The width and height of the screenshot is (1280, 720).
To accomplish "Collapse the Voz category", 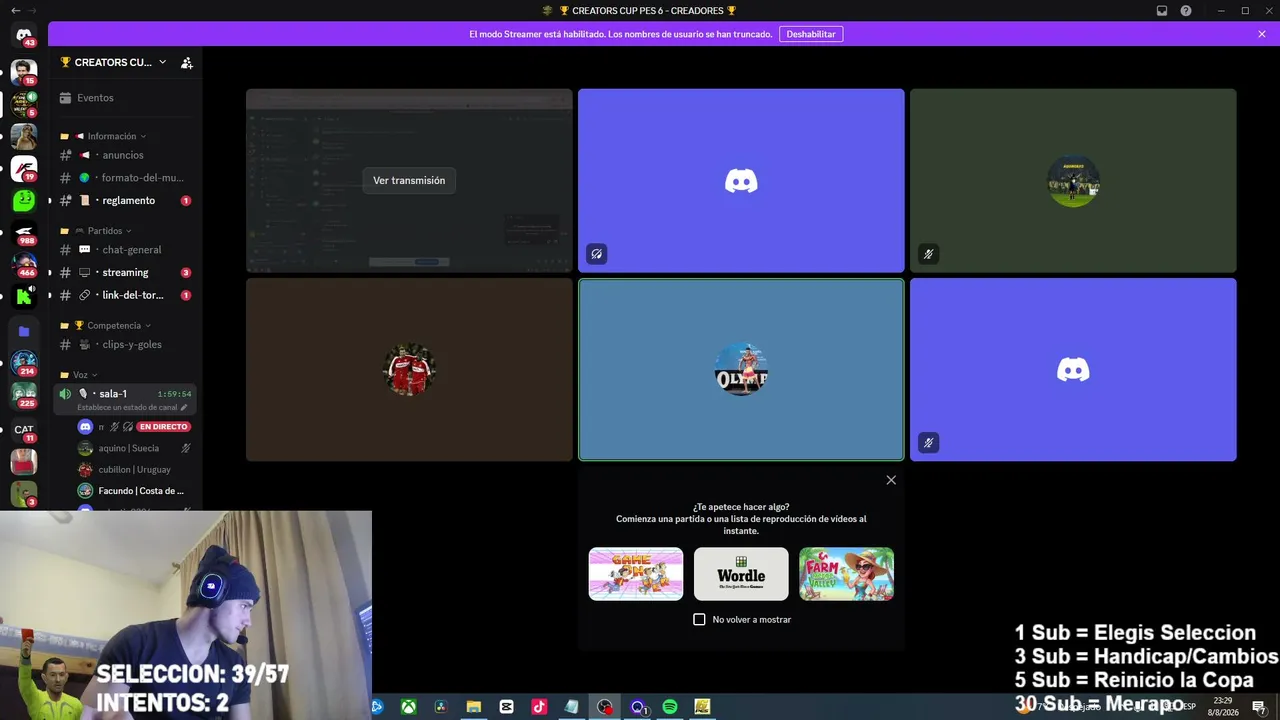I will coord(81,375).
